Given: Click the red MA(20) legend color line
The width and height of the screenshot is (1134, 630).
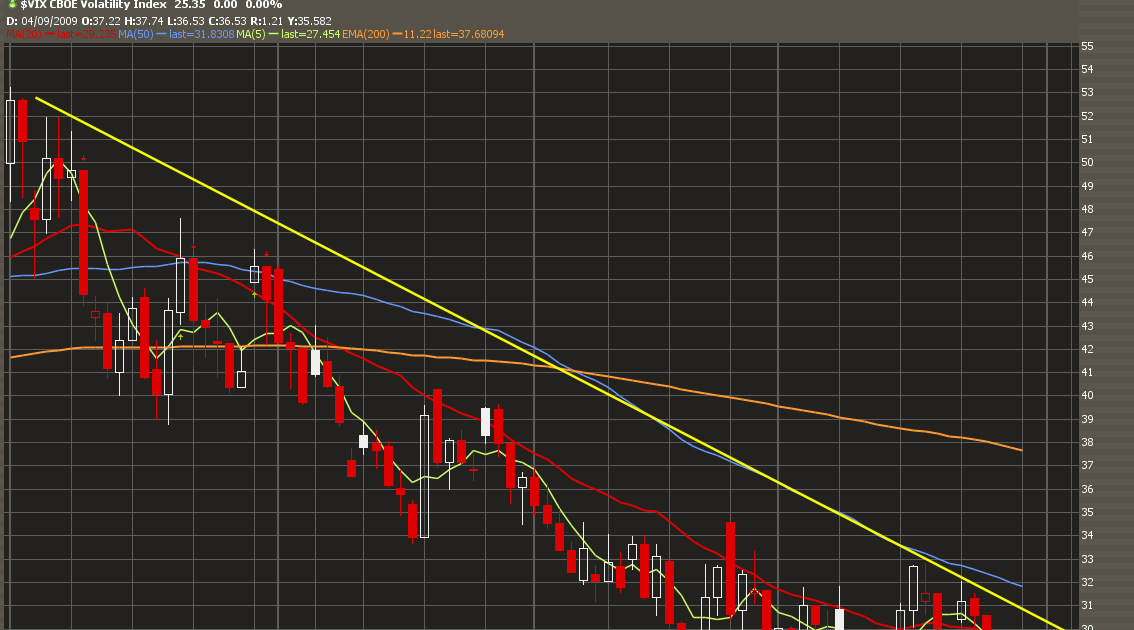Looking at the screenshot, I should (49, 34).
